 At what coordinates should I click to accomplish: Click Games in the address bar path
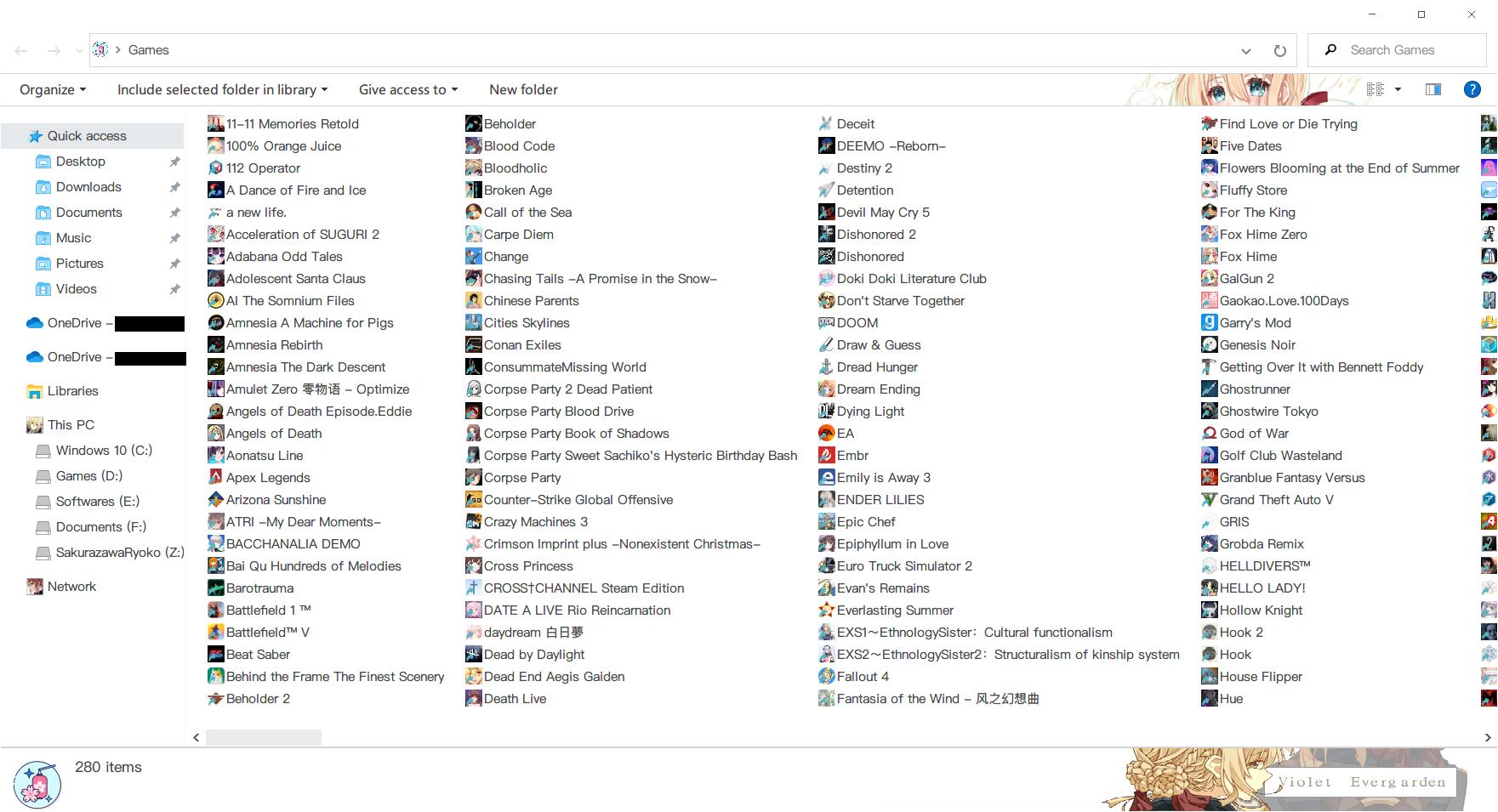coord(148,50)
